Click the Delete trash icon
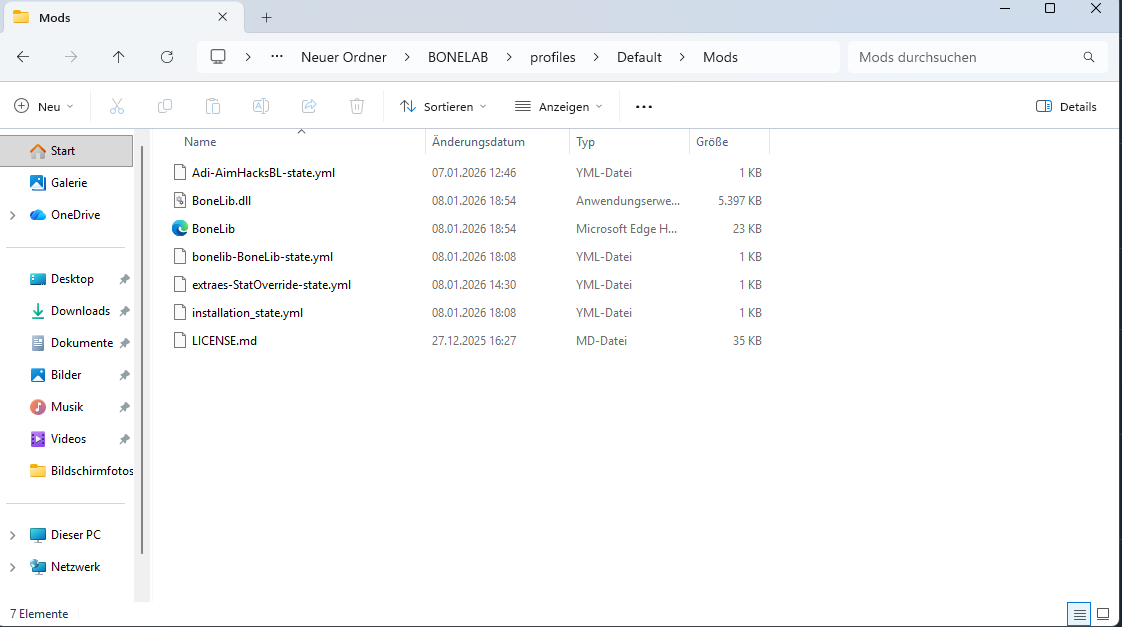The height and width of the screenshot is (627, 1122). tap(357, 107)
